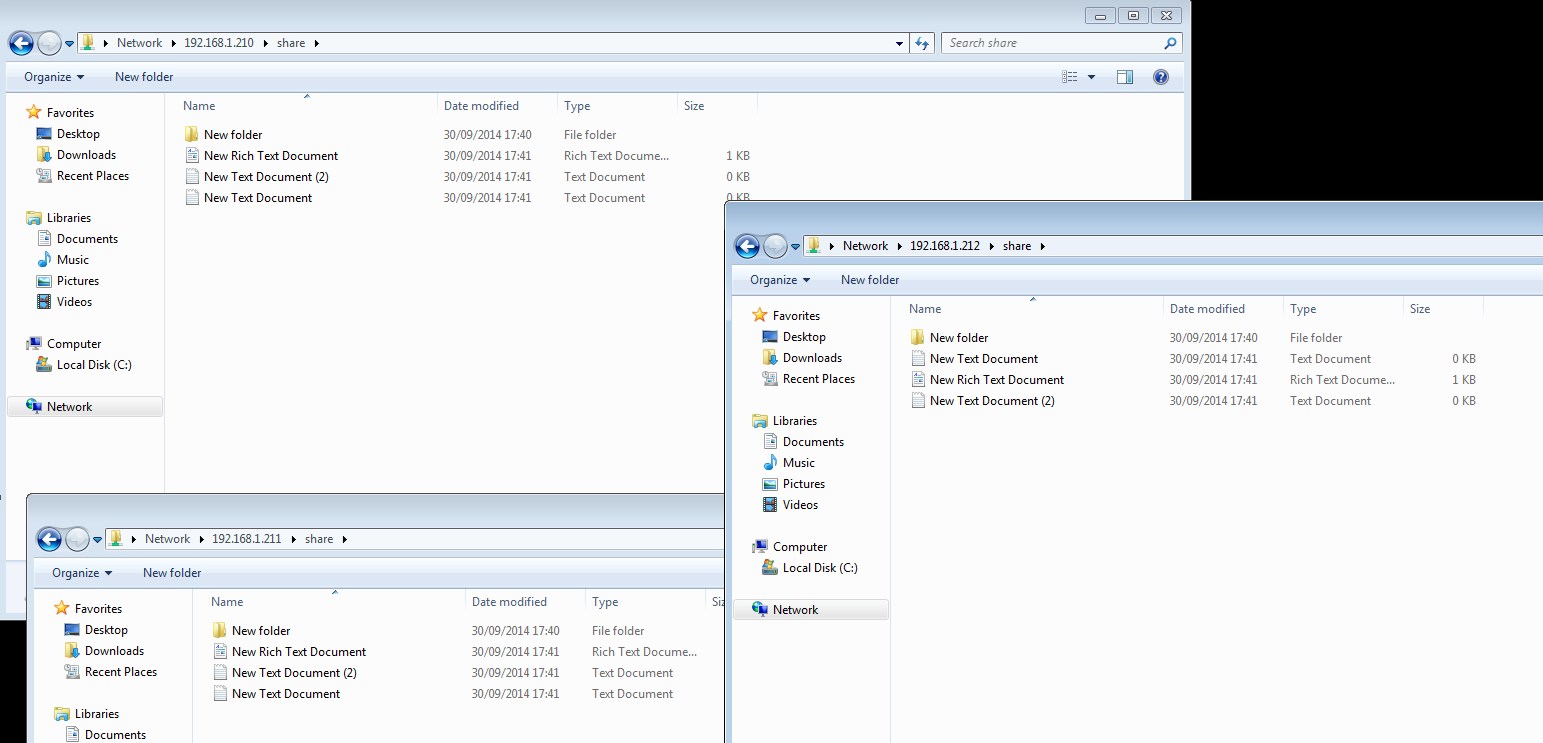Open Help in the 192.168.1.210 window
Viewport: 1543px width, 743px height.
[1160, 76]
